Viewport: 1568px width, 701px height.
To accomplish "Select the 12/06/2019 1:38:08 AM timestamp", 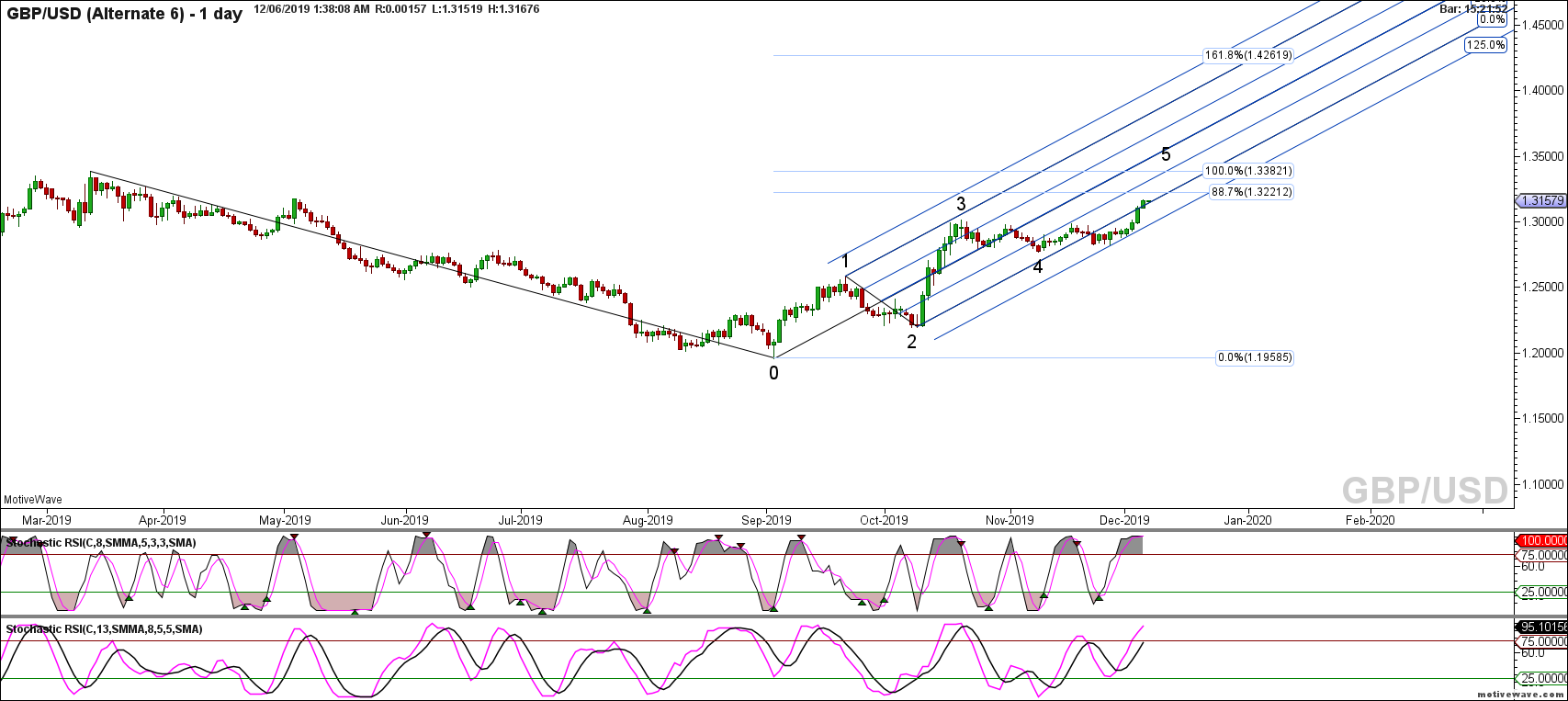I will pyautogui.click(x=311, y=9).
